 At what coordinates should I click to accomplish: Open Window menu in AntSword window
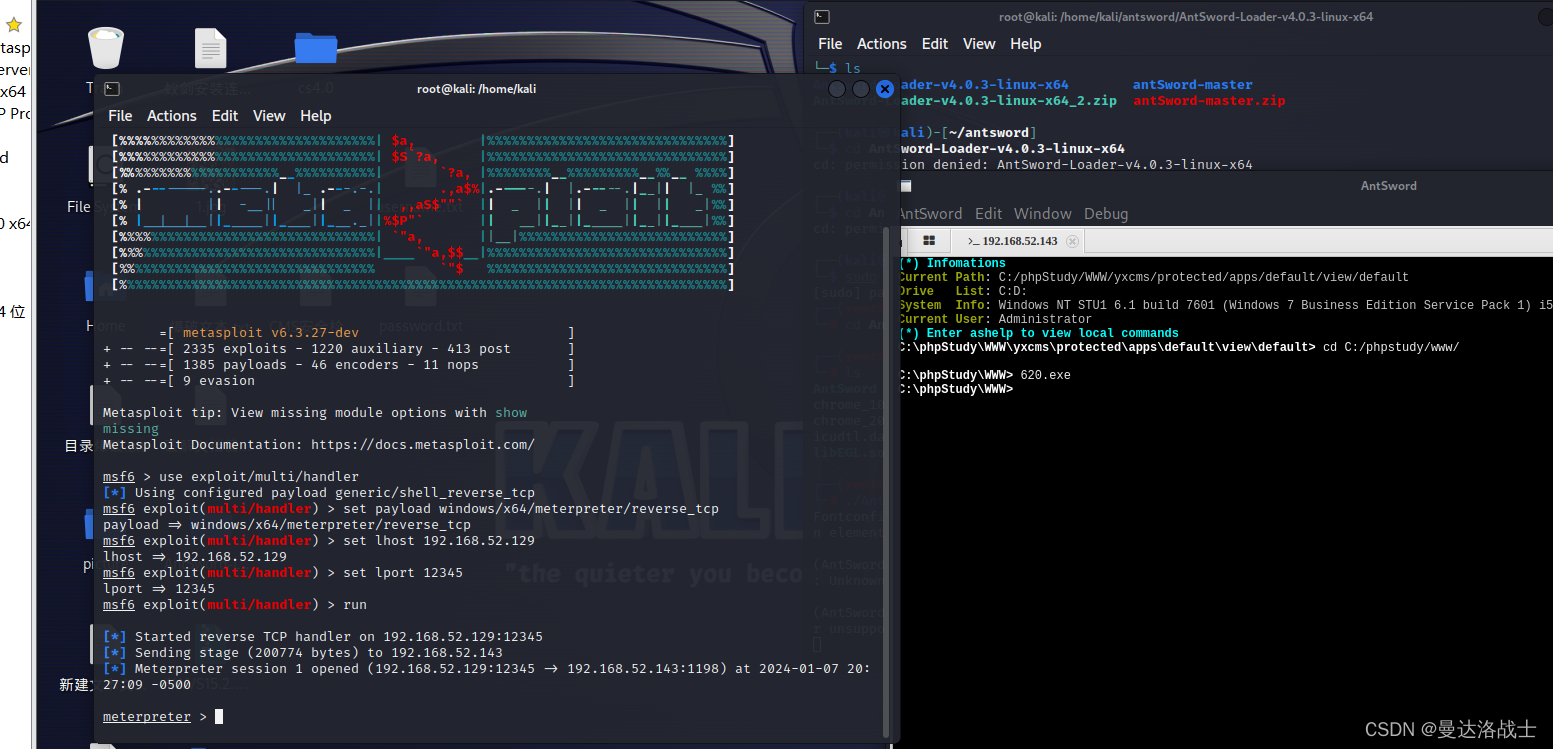pos(1043,214)
